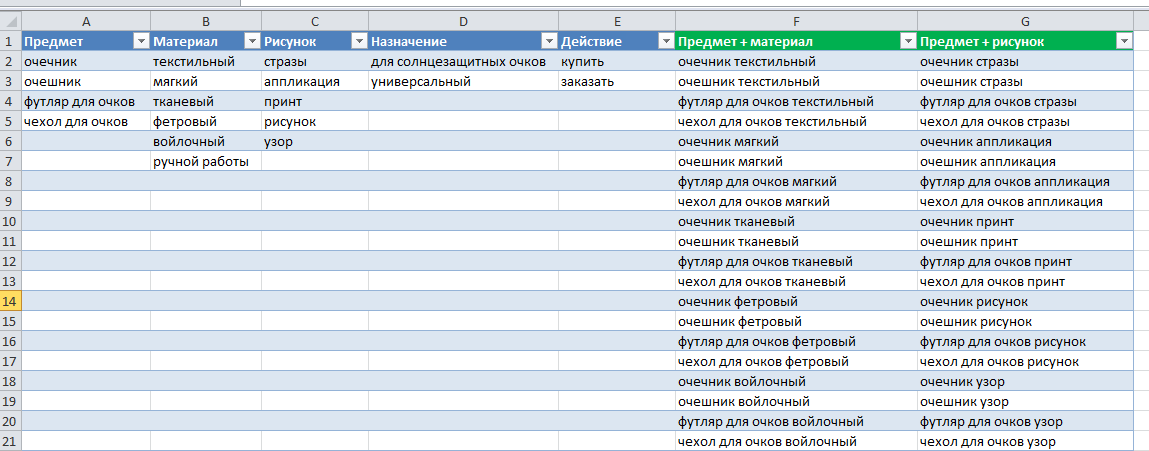Click cell войлочный in column B

click(x=206, y=142)
